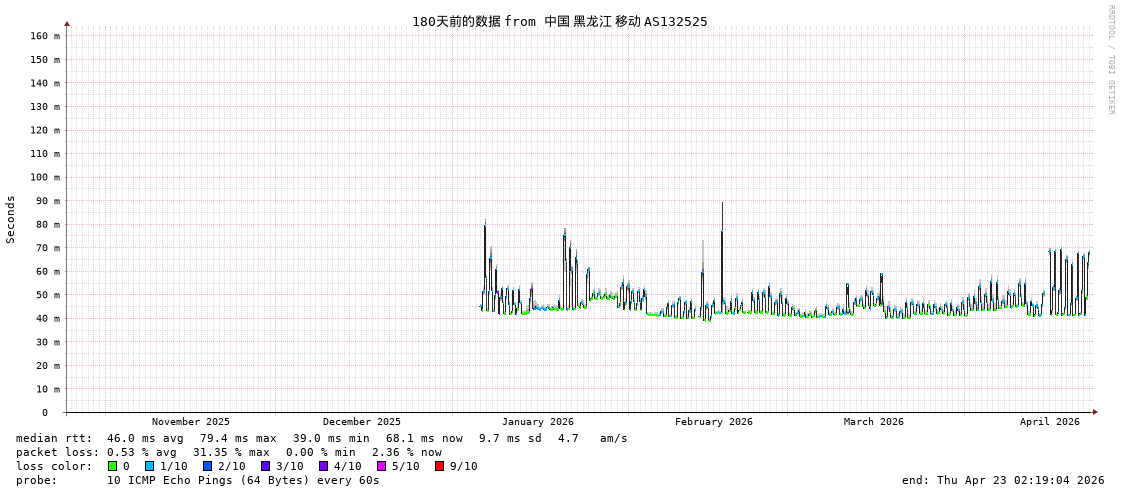
Task: Click the green 0 loss color swatch
Action: point(112,466)
